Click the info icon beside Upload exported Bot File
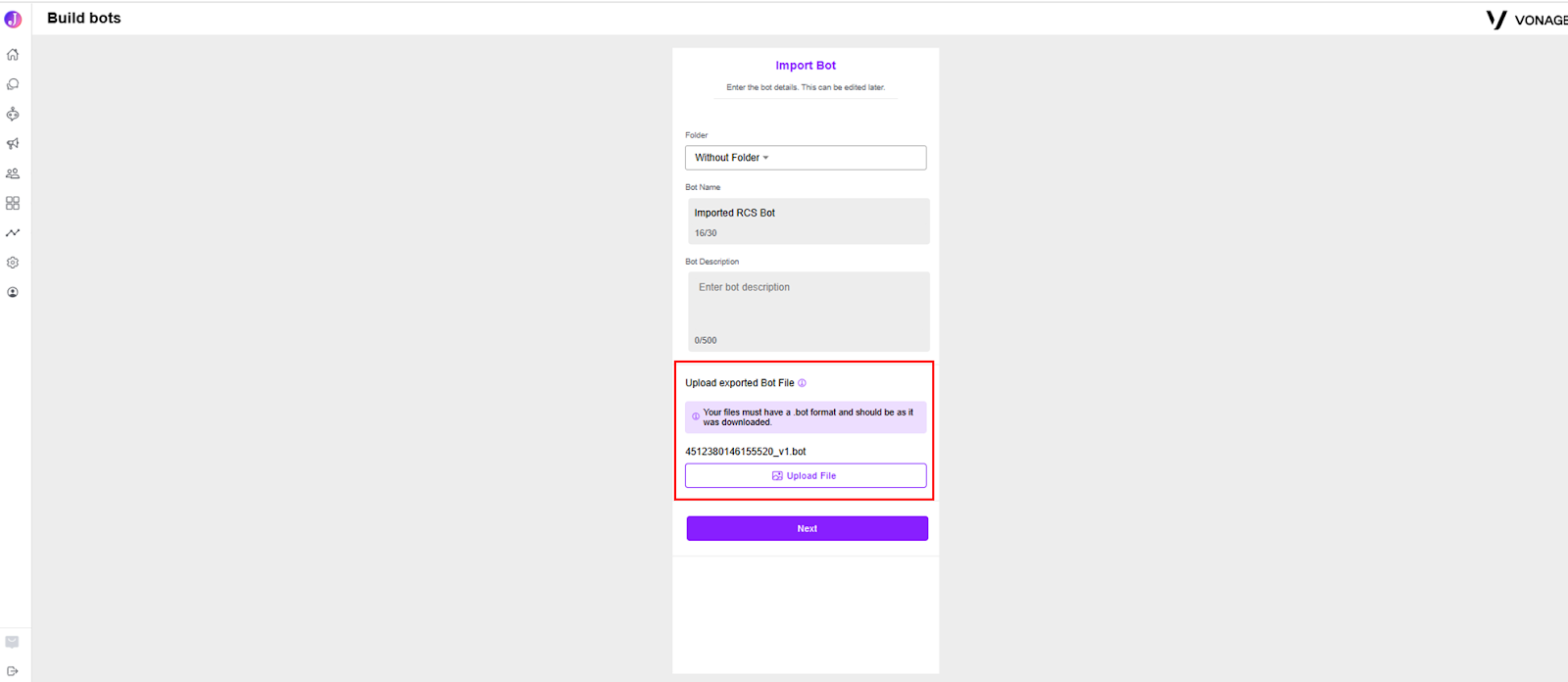This screenshot has width=1568, height=682. [802, 383]
